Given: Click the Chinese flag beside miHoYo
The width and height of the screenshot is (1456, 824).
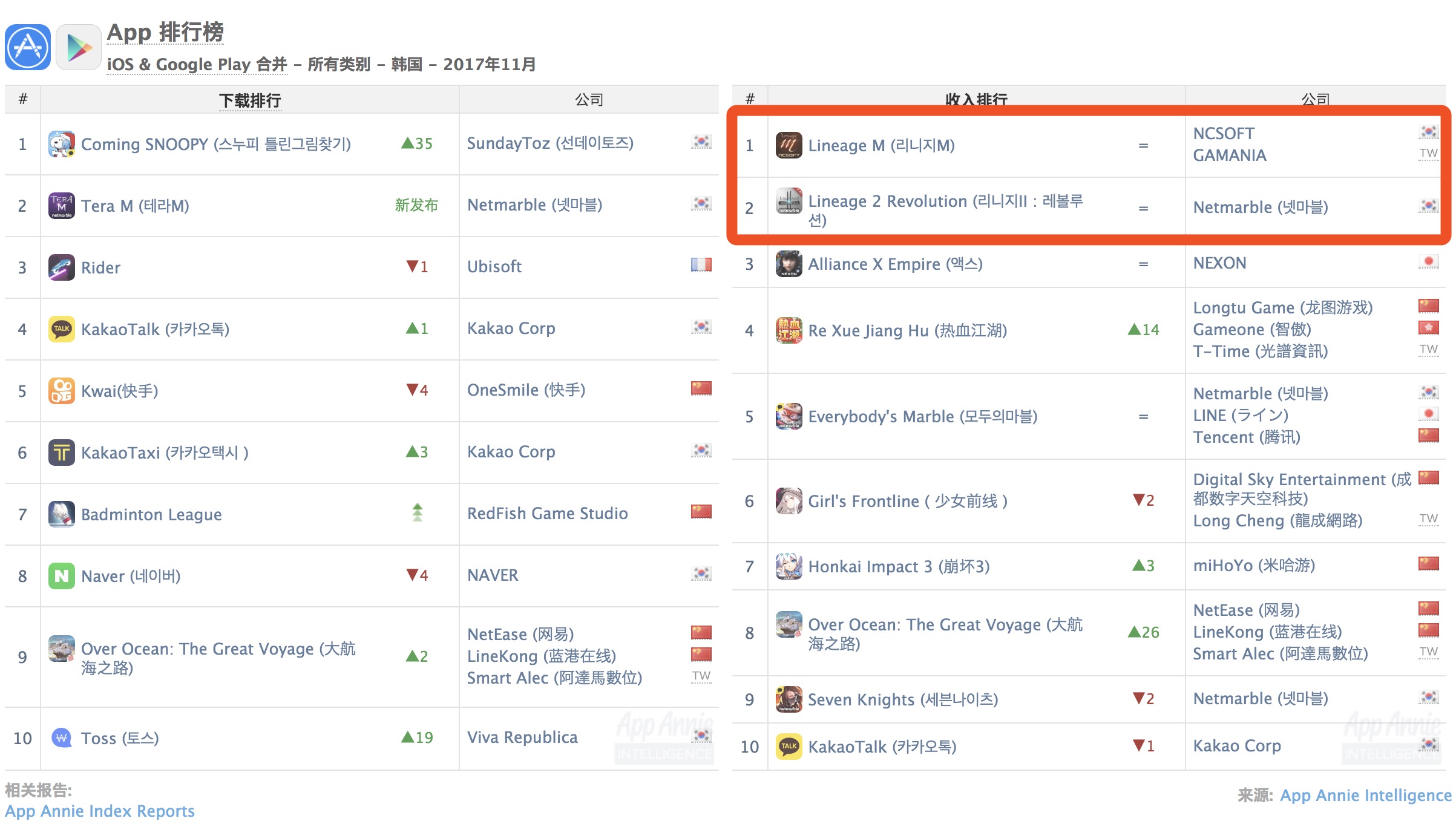Looking at the screenshot, I should tap(1429, 564).
